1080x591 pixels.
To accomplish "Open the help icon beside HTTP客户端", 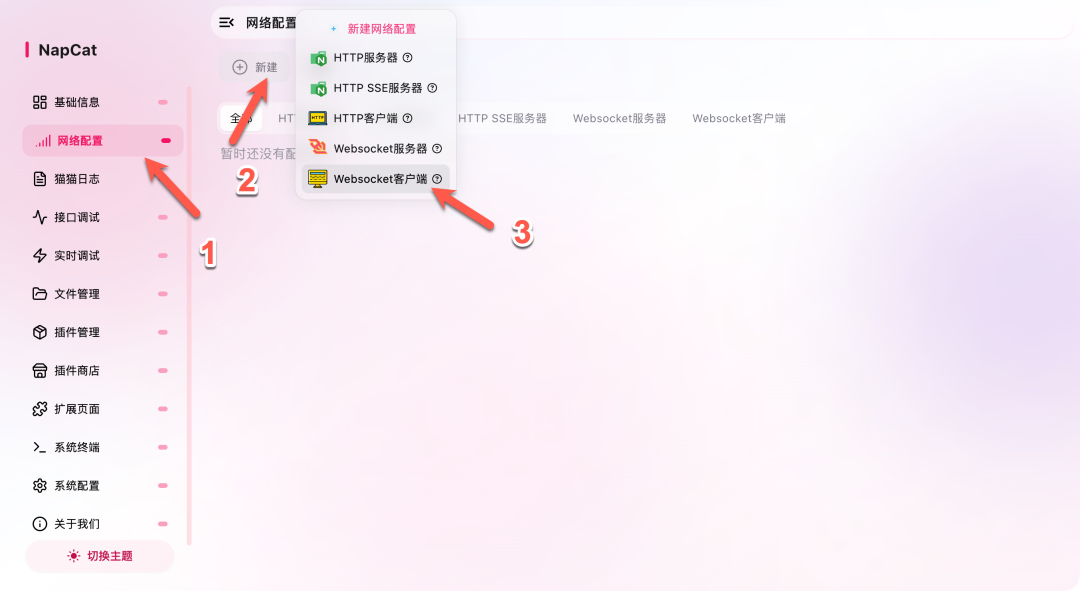I will tap(408, 118).
